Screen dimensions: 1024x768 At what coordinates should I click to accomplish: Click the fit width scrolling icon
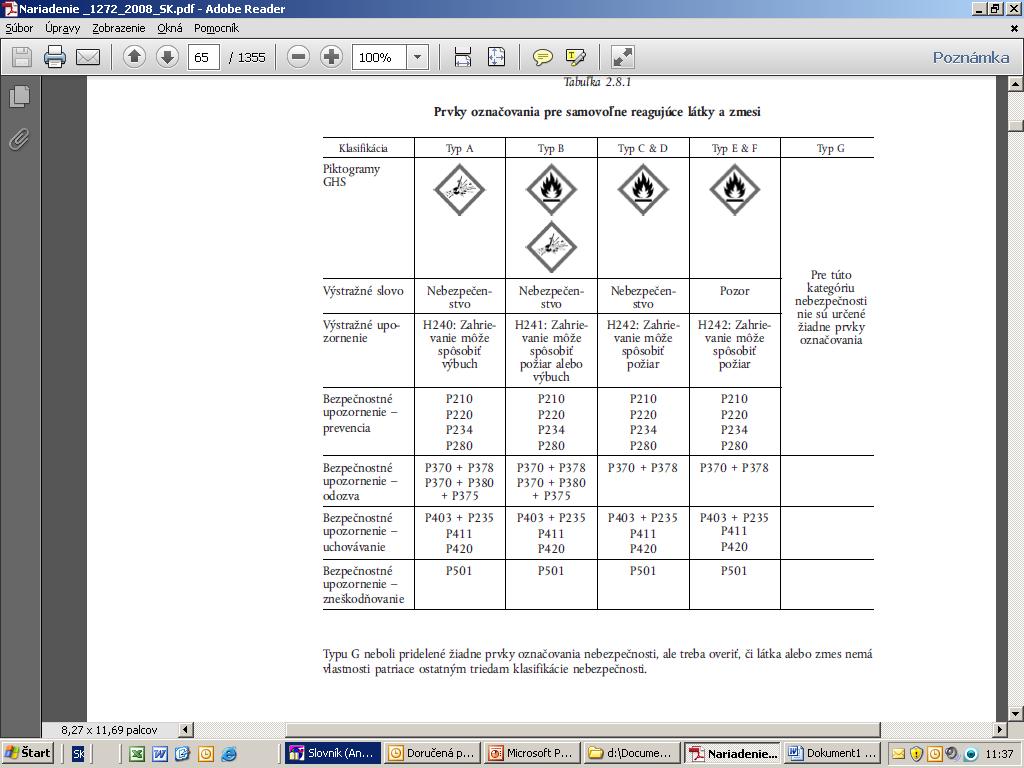pyautogui.click(x=462, y=57)
